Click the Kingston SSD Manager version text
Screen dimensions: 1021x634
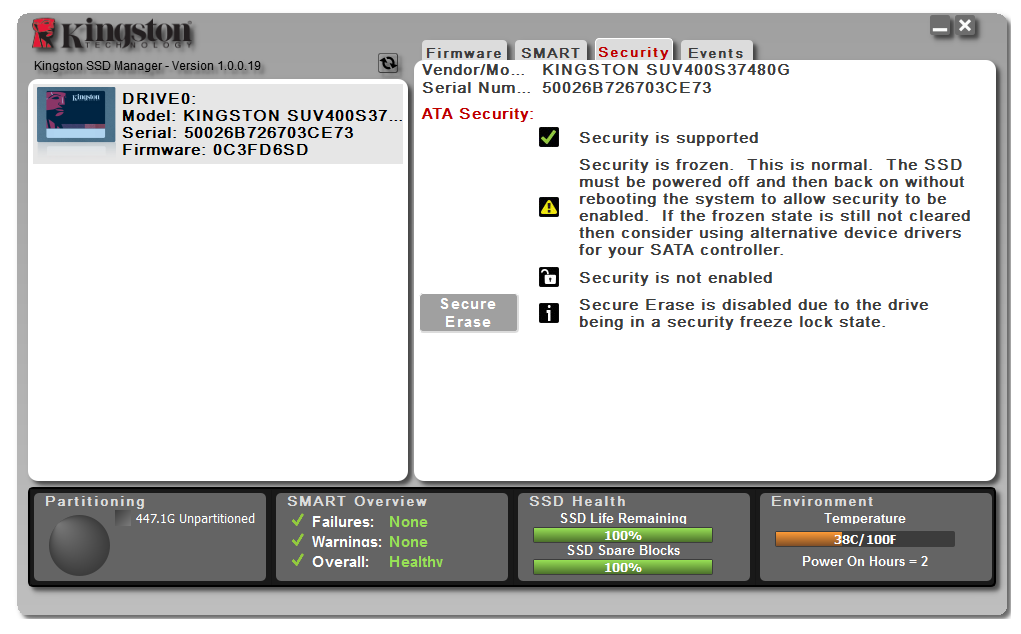tap(147, 66)
